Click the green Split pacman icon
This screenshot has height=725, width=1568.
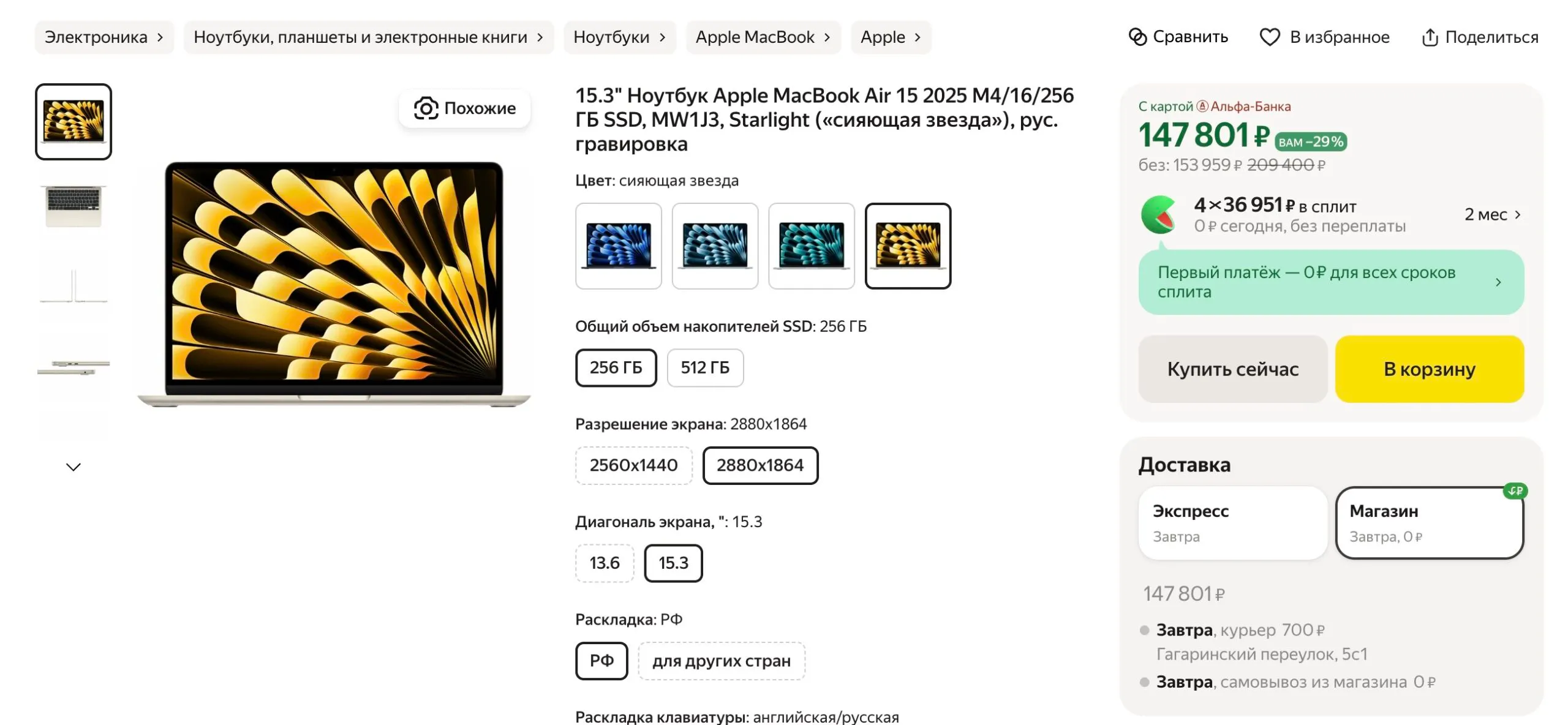coord(1158,215)
